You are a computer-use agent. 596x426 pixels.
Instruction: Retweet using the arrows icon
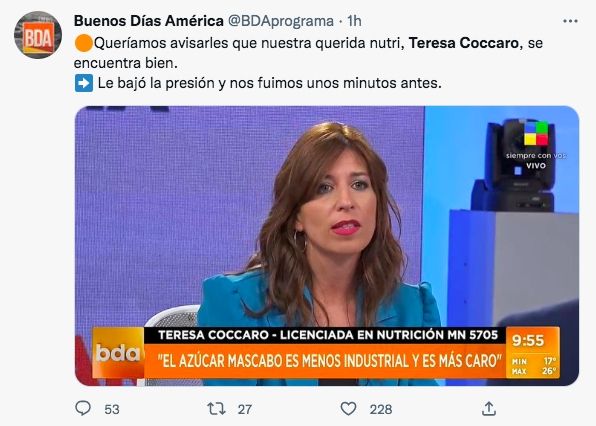(216, 409)
